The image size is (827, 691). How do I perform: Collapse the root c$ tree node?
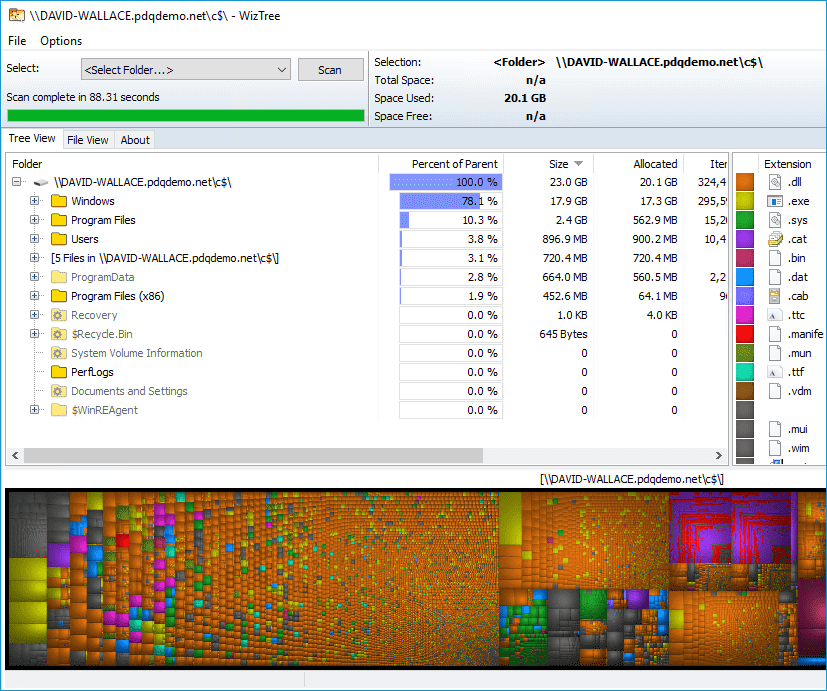15,182
